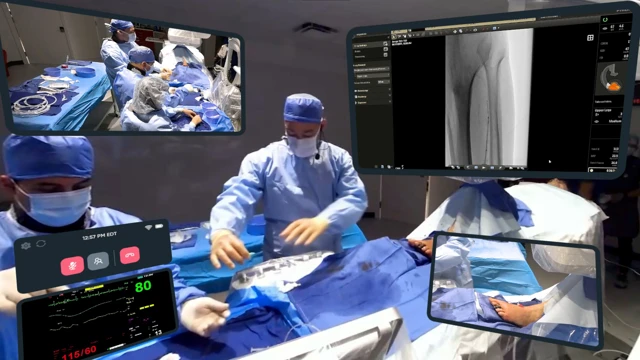Viewport: 640px width, 360px height.
Task: Play the angiogram run from bottom toolbar
Action: pos(484,167)
